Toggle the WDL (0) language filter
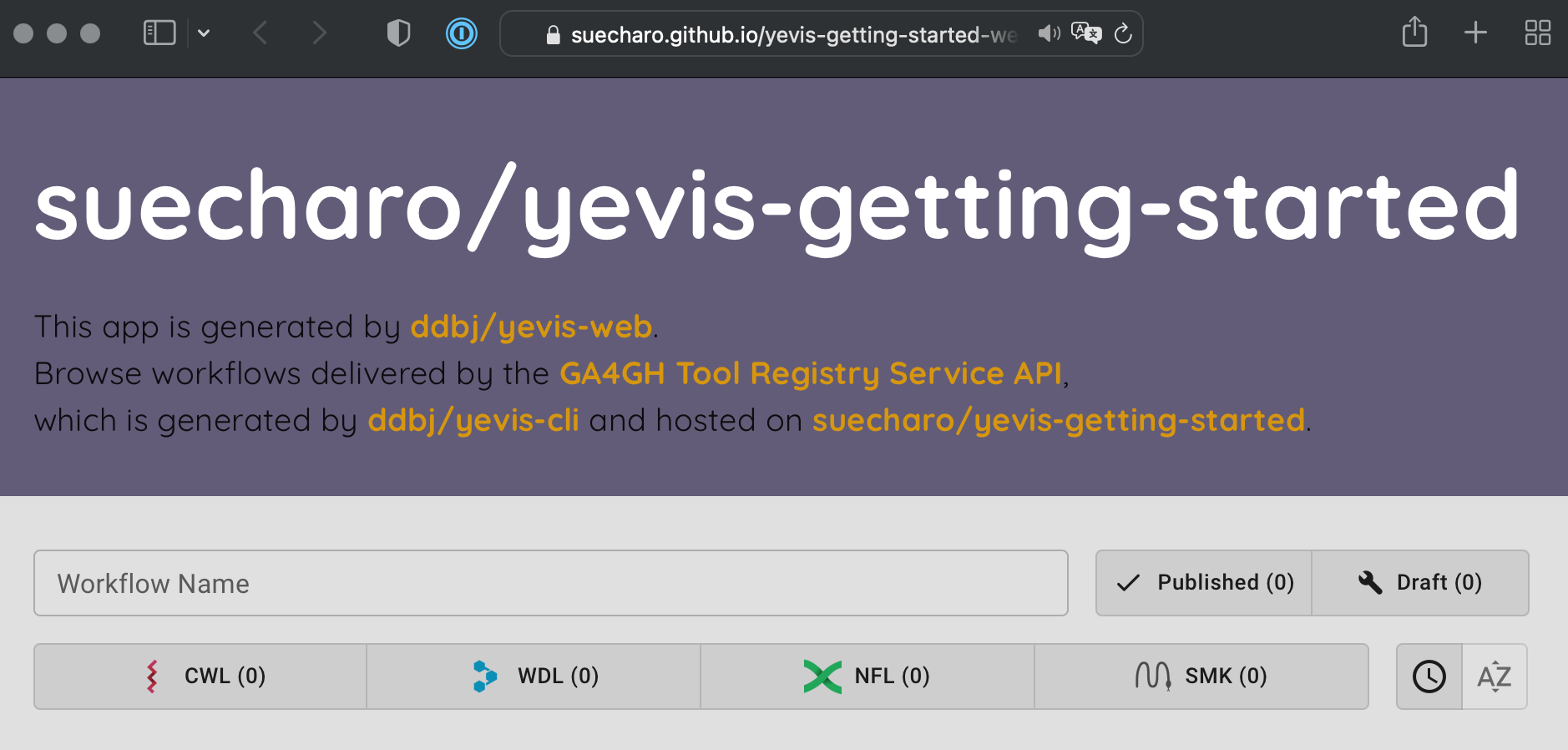The width and height of the screenshot is (1568, 750). pyautogui.click(x=534, y=677)
